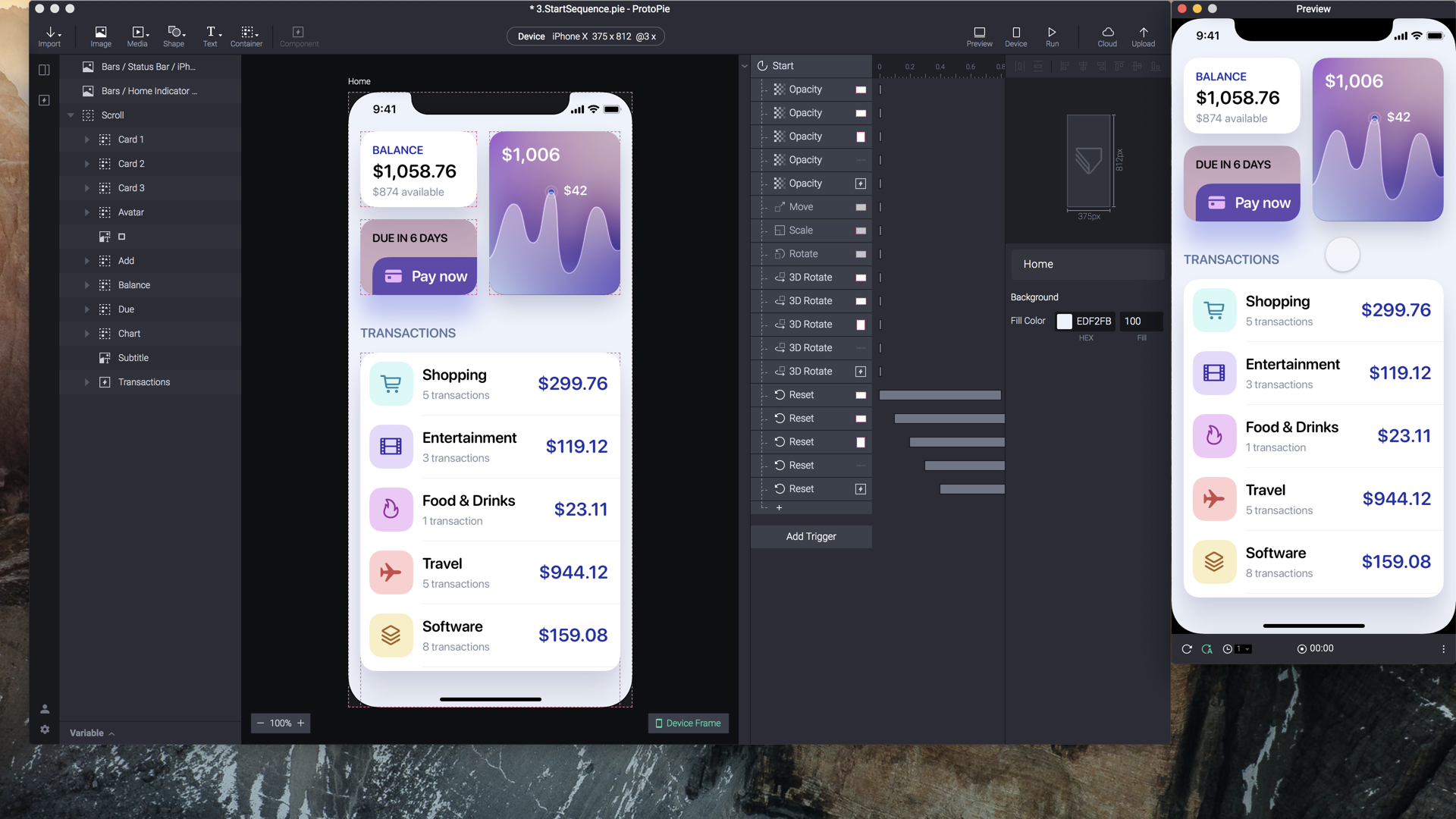Add a new response with the plus button
The height and width of the screenshot is (819, 1456).
779,507
